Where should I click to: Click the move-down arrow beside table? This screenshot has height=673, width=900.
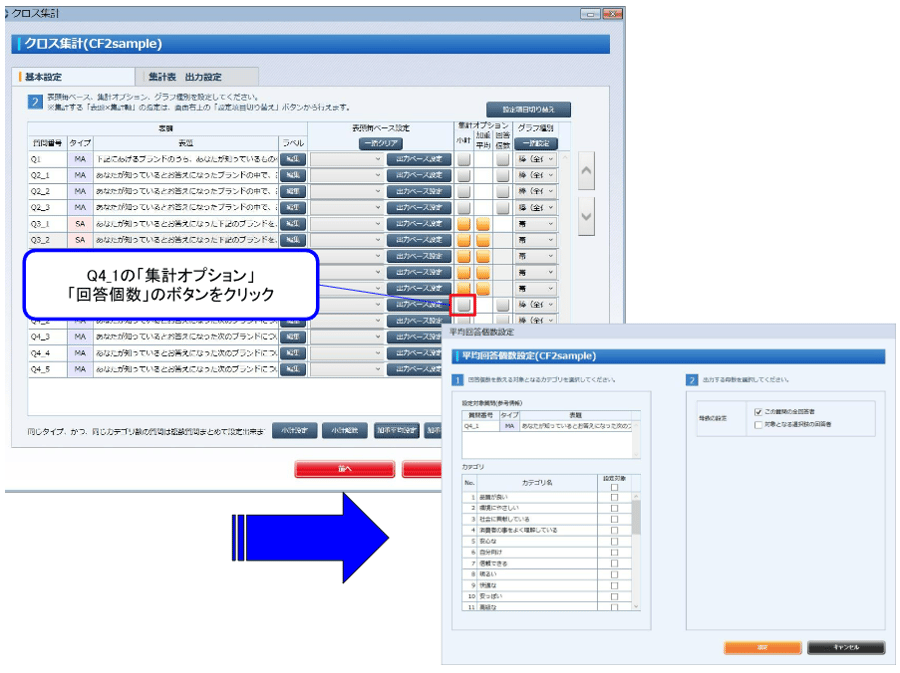pyautogui.click(x=587, y=215)
